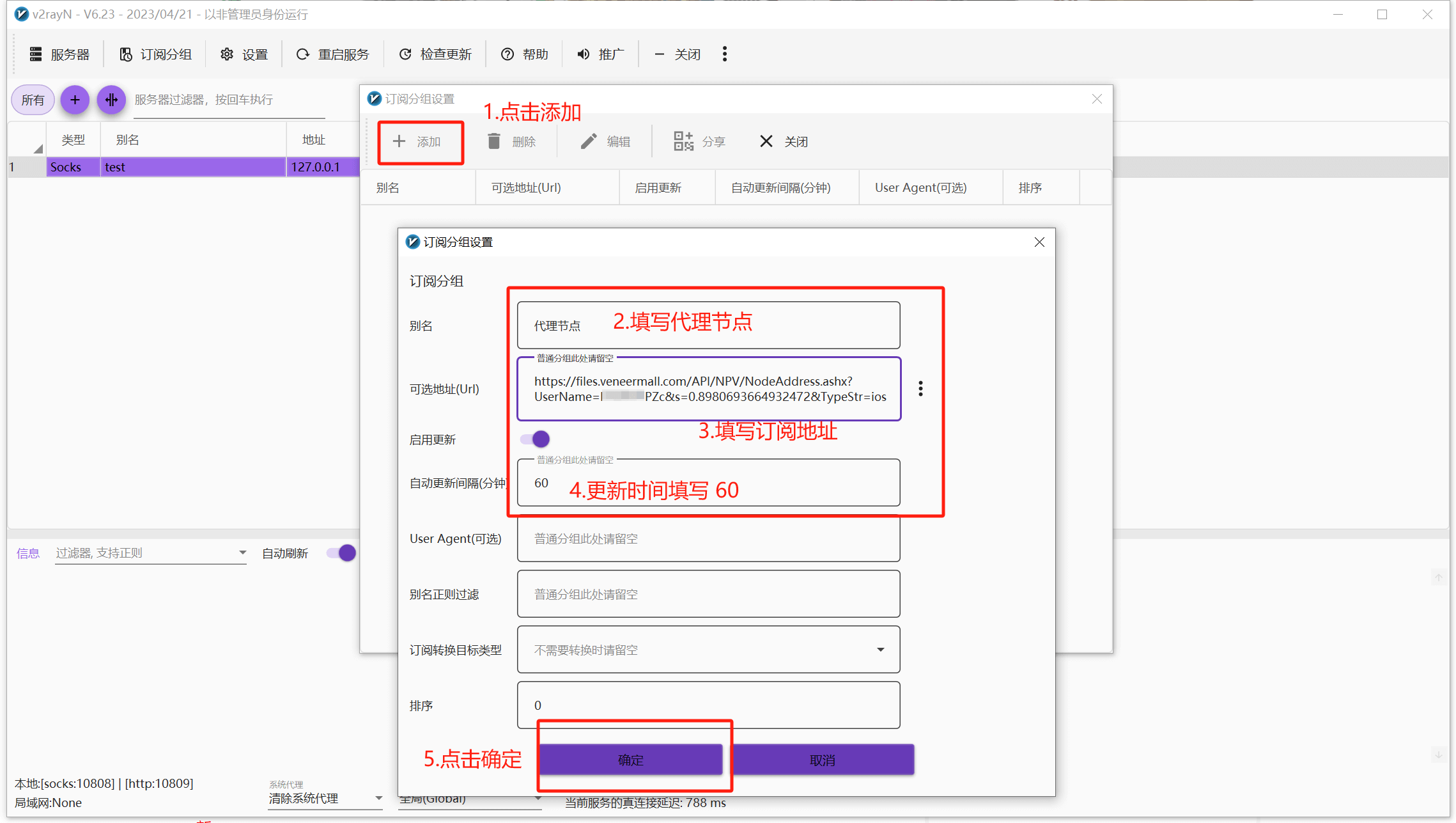Open three-dot menu beside Url field

click(920, 389)
